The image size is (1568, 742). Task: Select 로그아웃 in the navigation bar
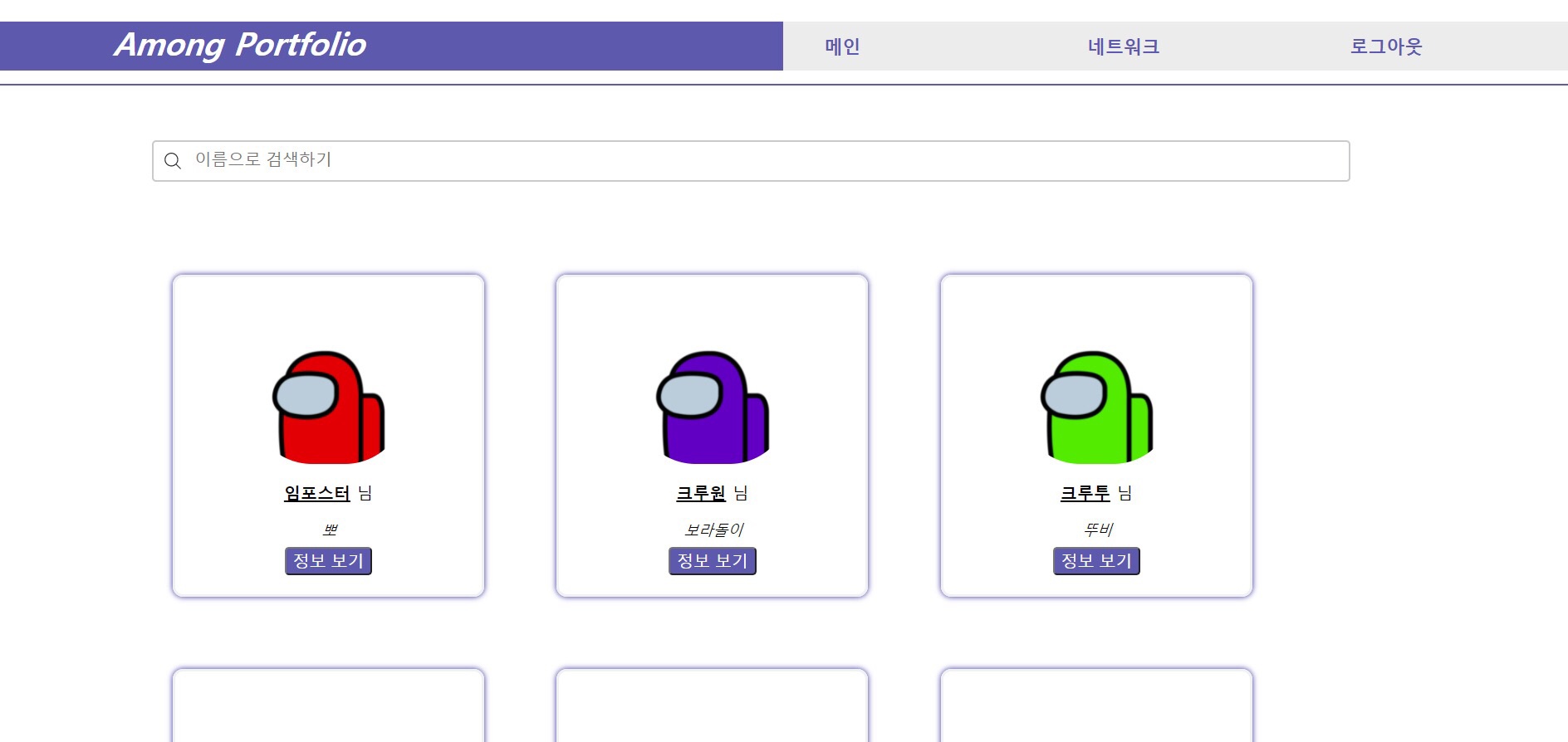[x=1386, y=46]
